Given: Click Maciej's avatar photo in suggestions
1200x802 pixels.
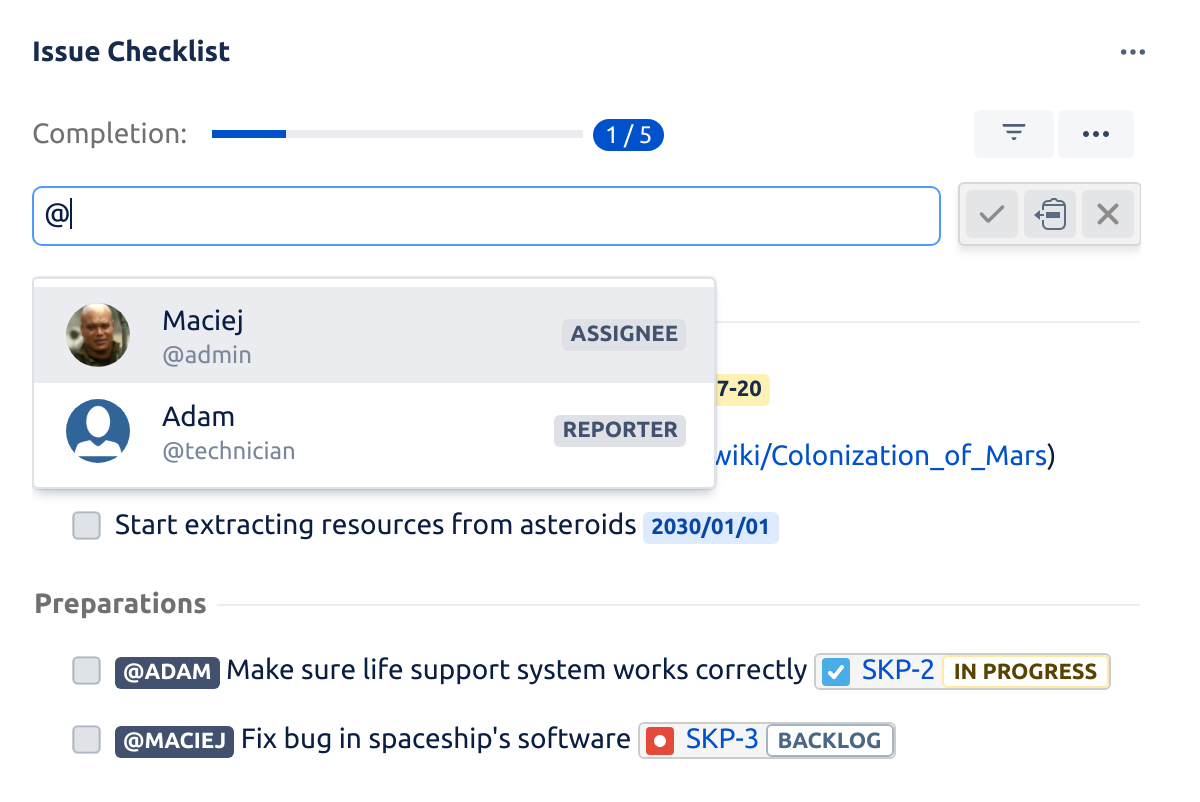Looking at the screenshot, I should click(x=98, y=335).
